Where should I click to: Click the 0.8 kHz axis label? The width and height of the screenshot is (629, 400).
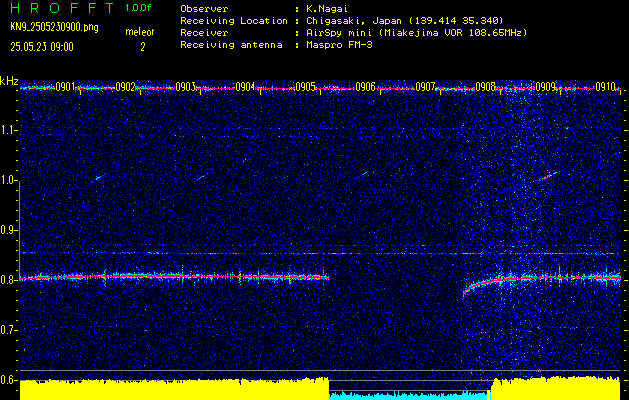click(x=8, y=280)
